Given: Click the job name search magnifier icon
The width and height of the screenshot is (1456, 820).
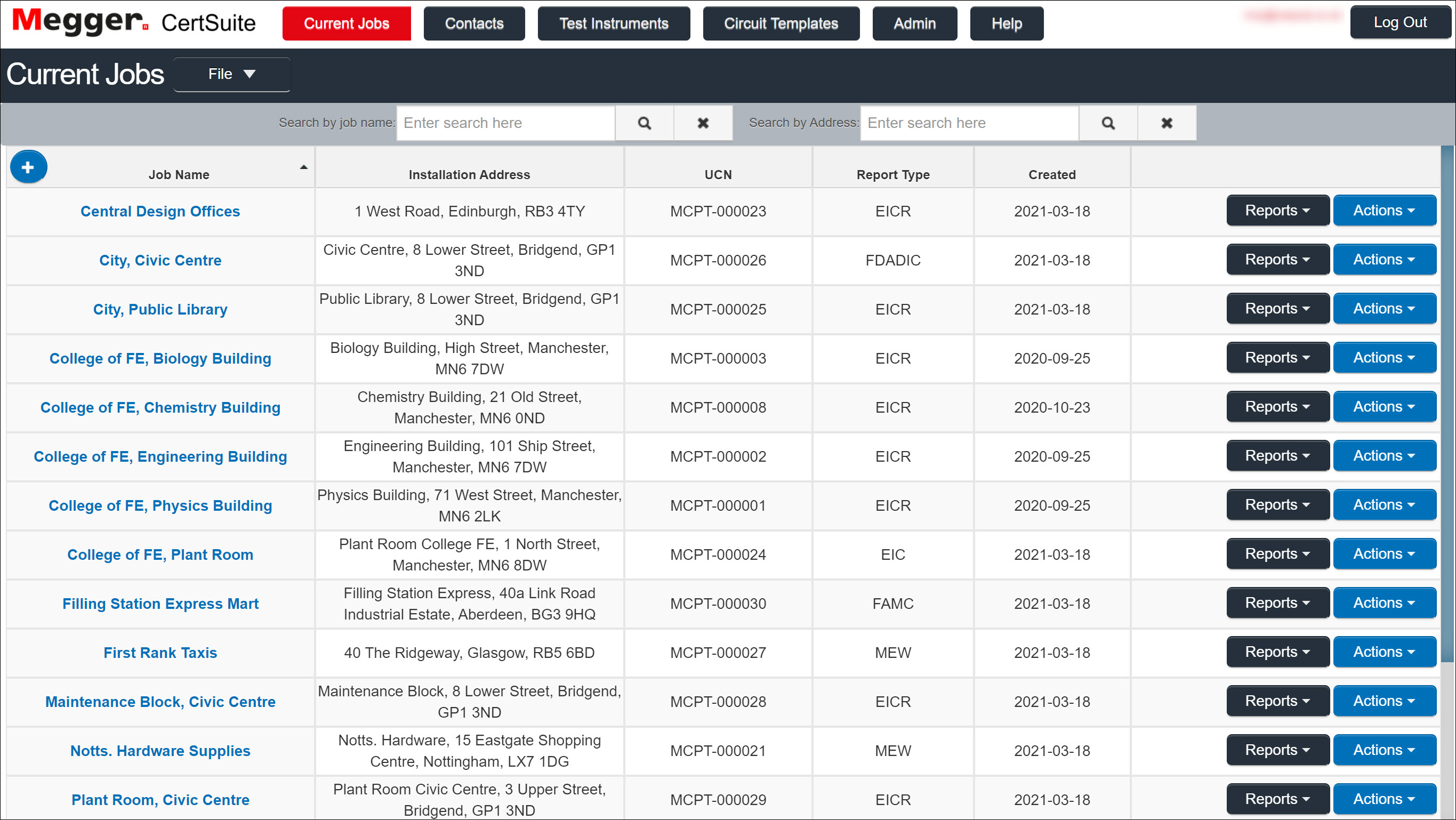Looking at the screenshot, I should 644,123.
